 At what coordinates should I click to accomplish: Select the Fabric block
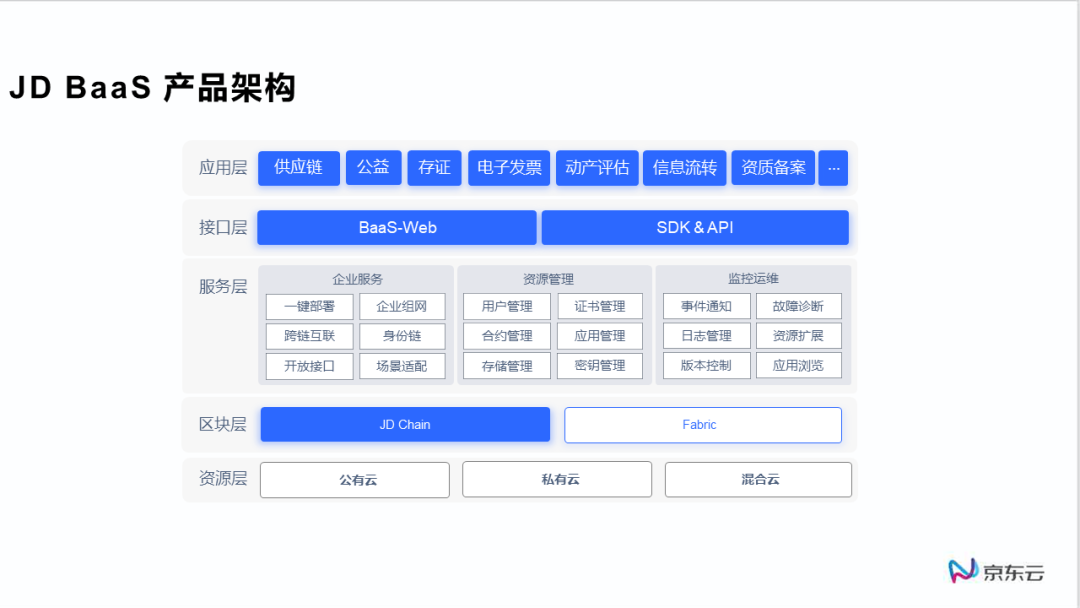point(703,425)
